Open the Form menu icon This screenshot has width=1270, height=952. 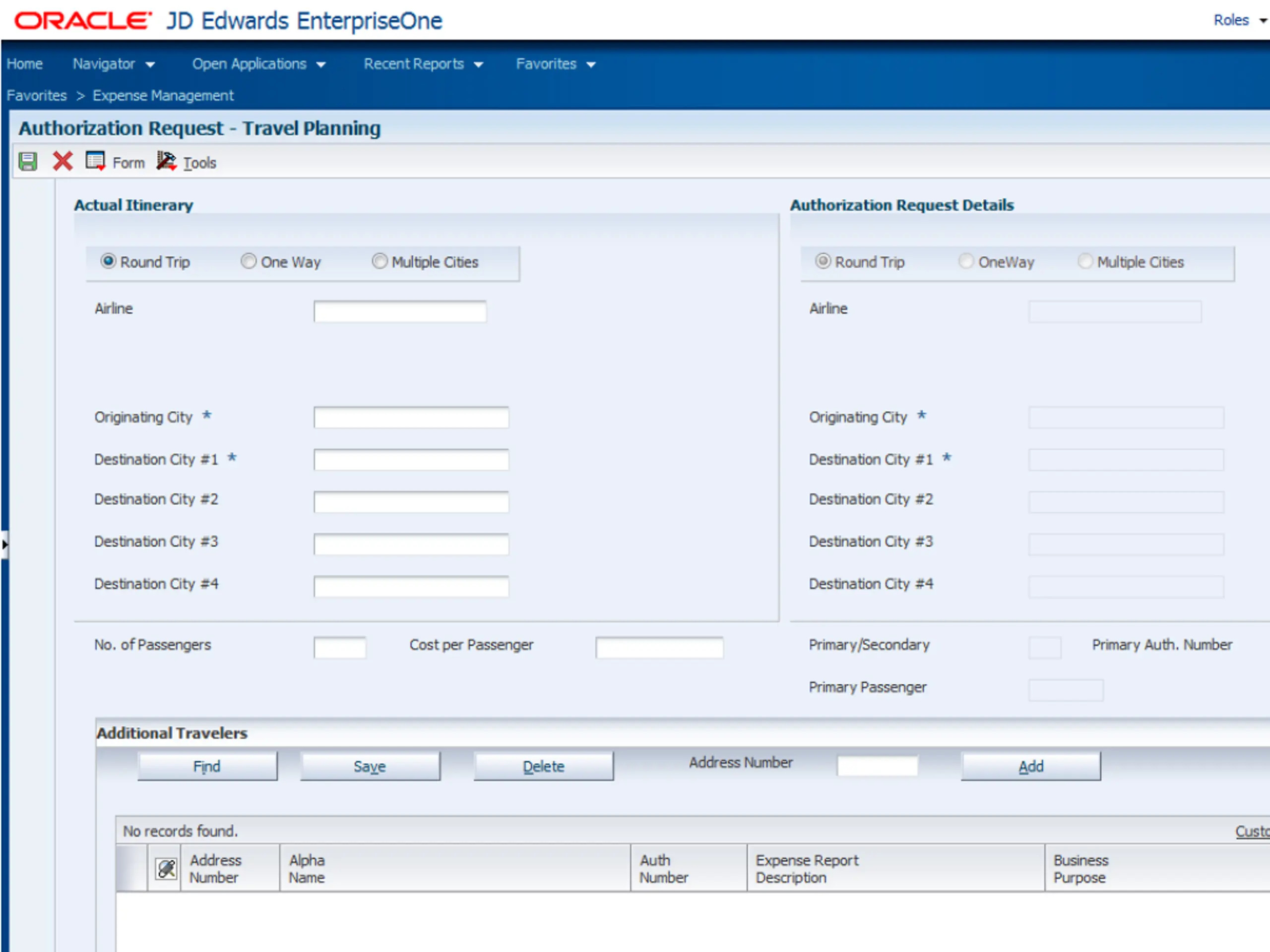point(95,161)
